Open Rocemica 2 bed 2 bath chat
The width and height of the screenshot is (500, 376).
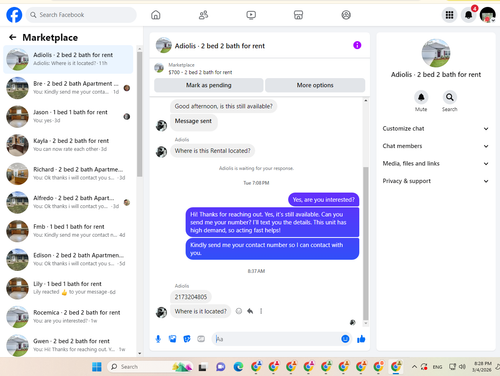tap(68, 317)
